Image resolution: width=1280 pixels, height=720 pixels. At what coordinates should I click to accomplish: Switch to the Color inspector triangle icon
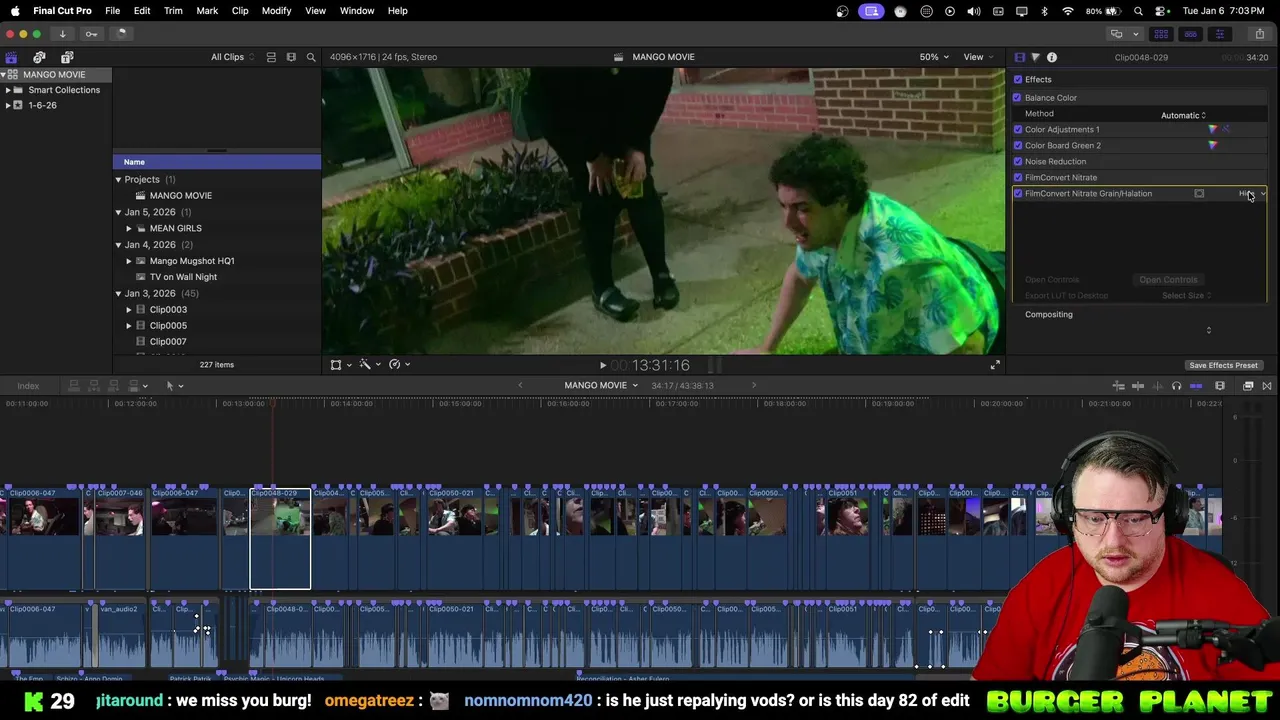coord(1035,57)
